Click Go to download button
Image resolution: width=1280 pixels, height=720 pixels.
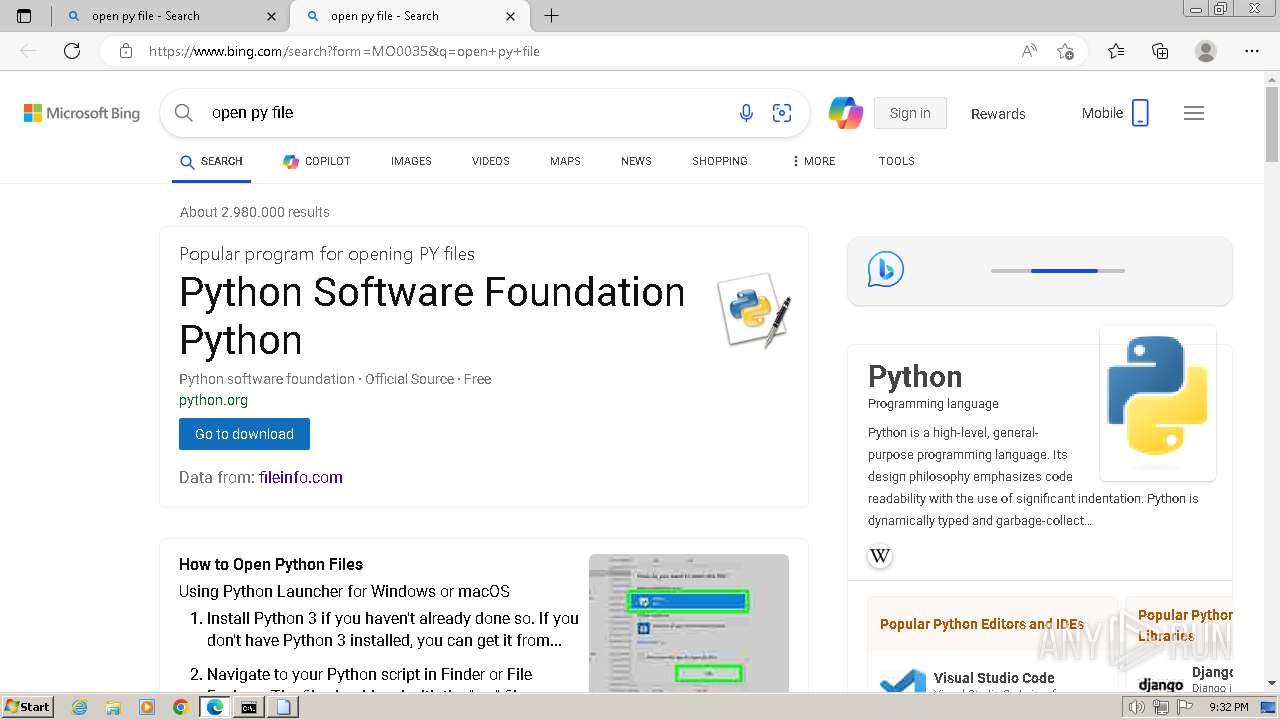click(244, 434)
